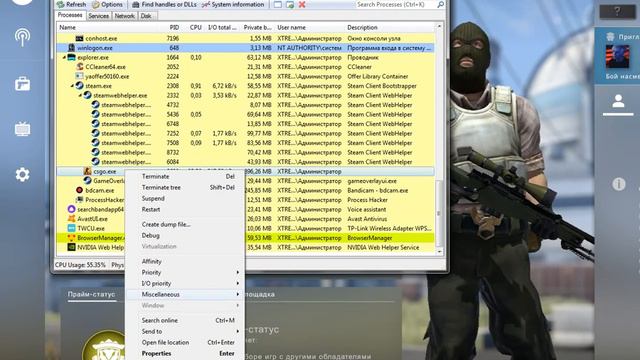Click the info circle icon in CS:GO
The image size is (640, 360).
coord(619,184)
